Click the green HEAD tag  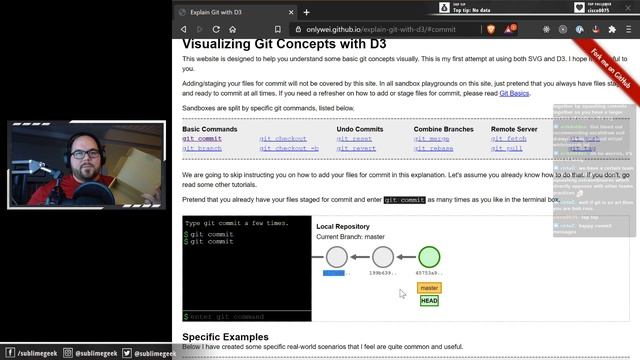[x=429, y=301]
